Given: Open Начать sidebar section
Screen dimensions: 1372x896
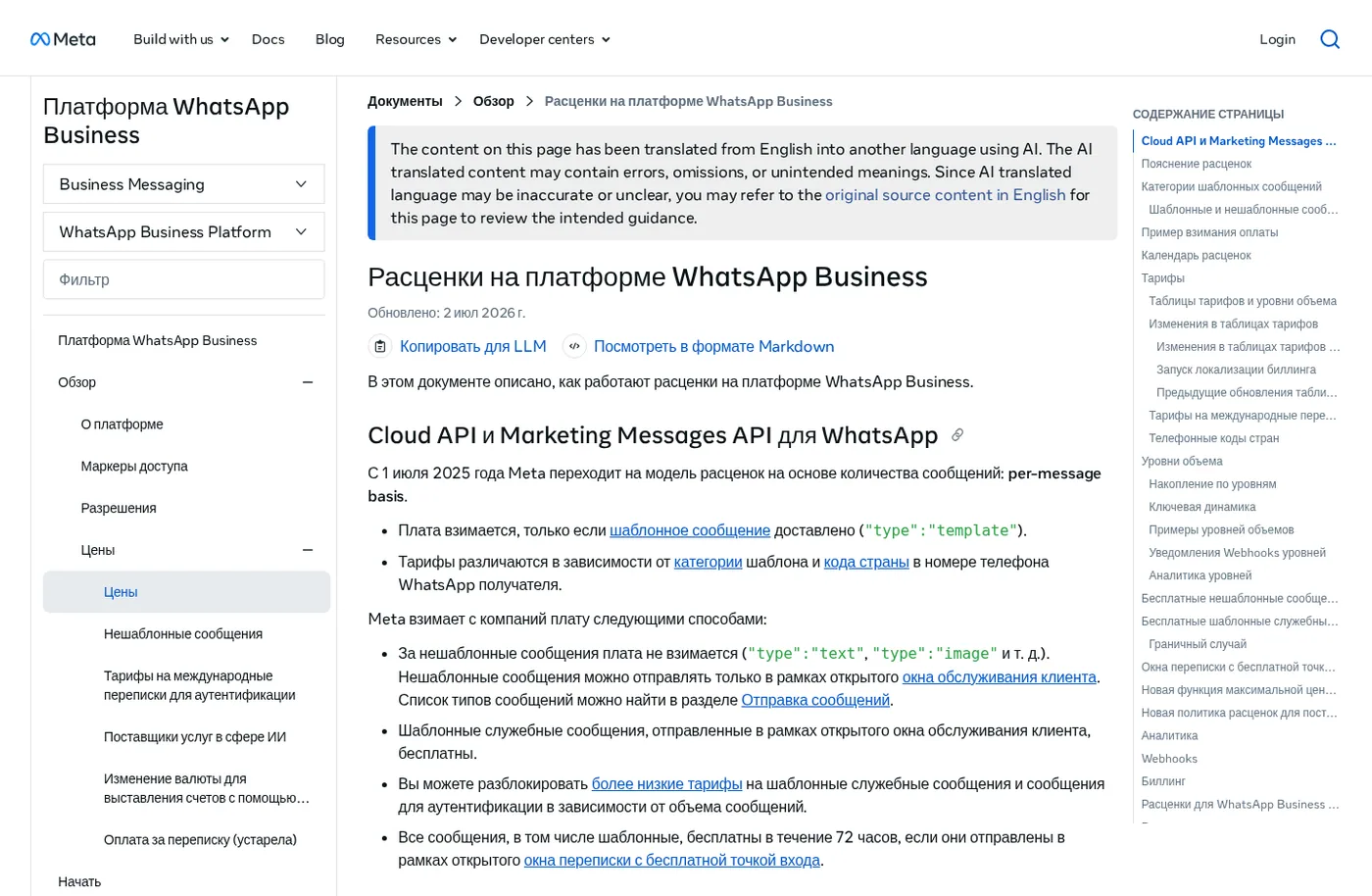Looking at the screenshot, I should pos(79,881).
